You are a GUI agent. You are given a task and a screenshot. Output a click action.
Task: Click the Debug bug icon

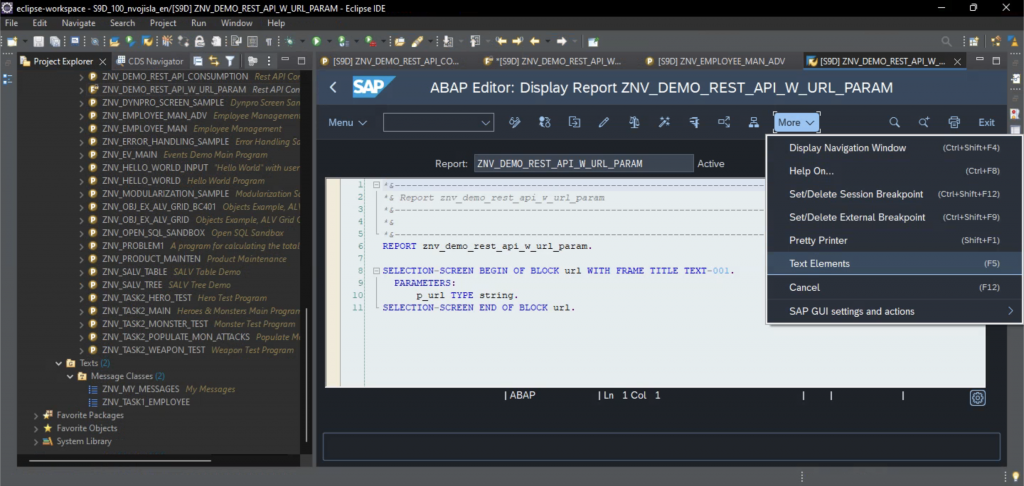click(x=289, y=41)
